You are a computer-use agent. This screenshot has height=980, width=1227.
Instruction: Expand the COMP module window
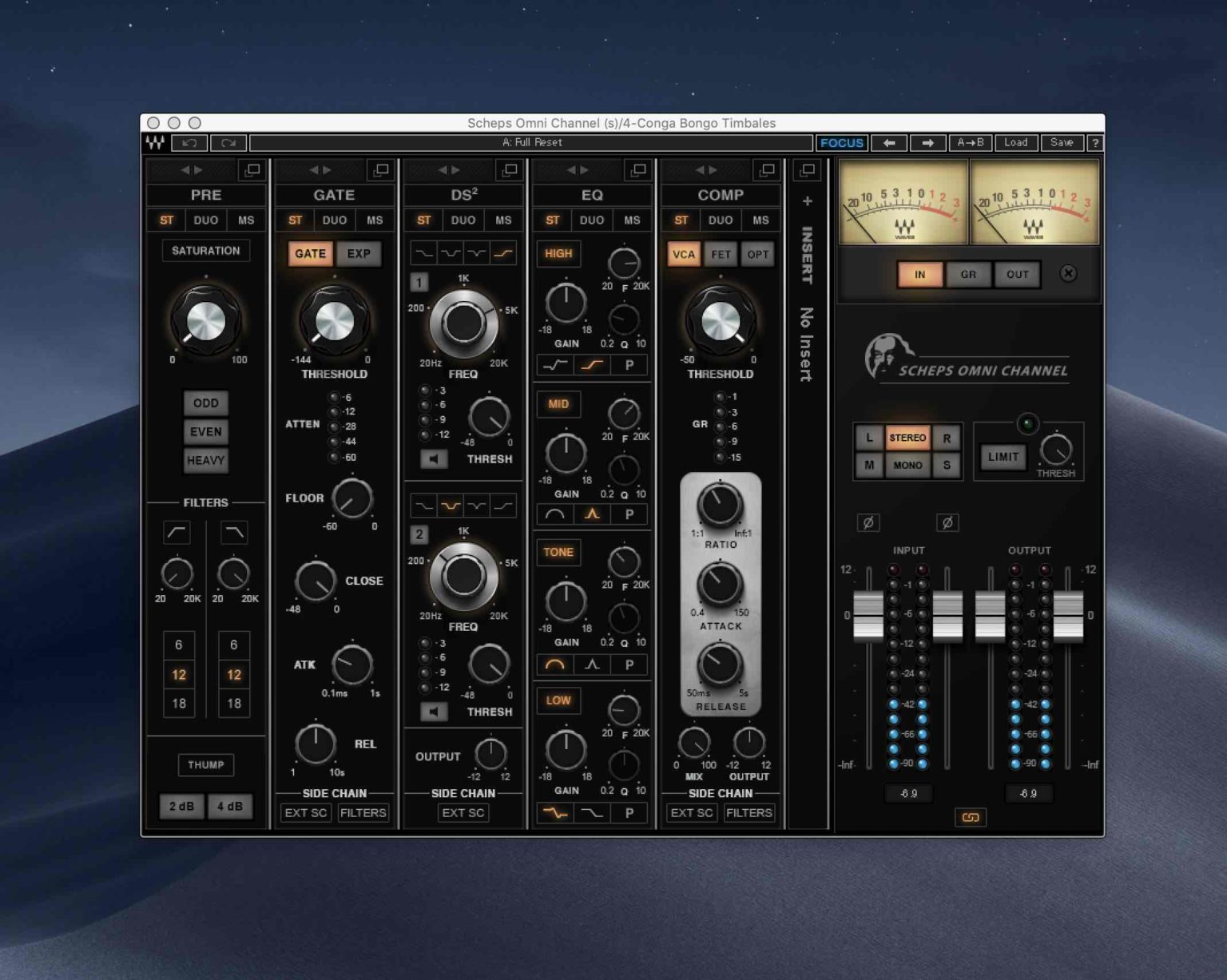[x=767, y=170]
